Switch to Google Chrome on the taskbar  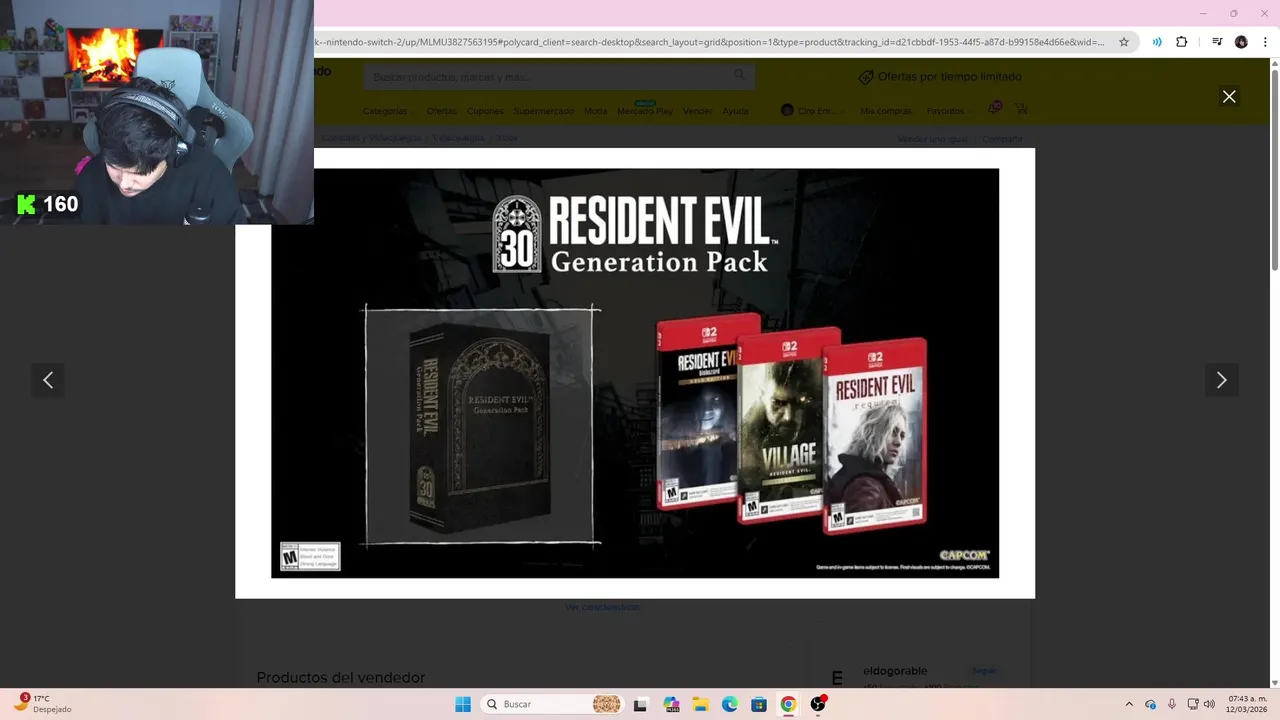(788, 704)
